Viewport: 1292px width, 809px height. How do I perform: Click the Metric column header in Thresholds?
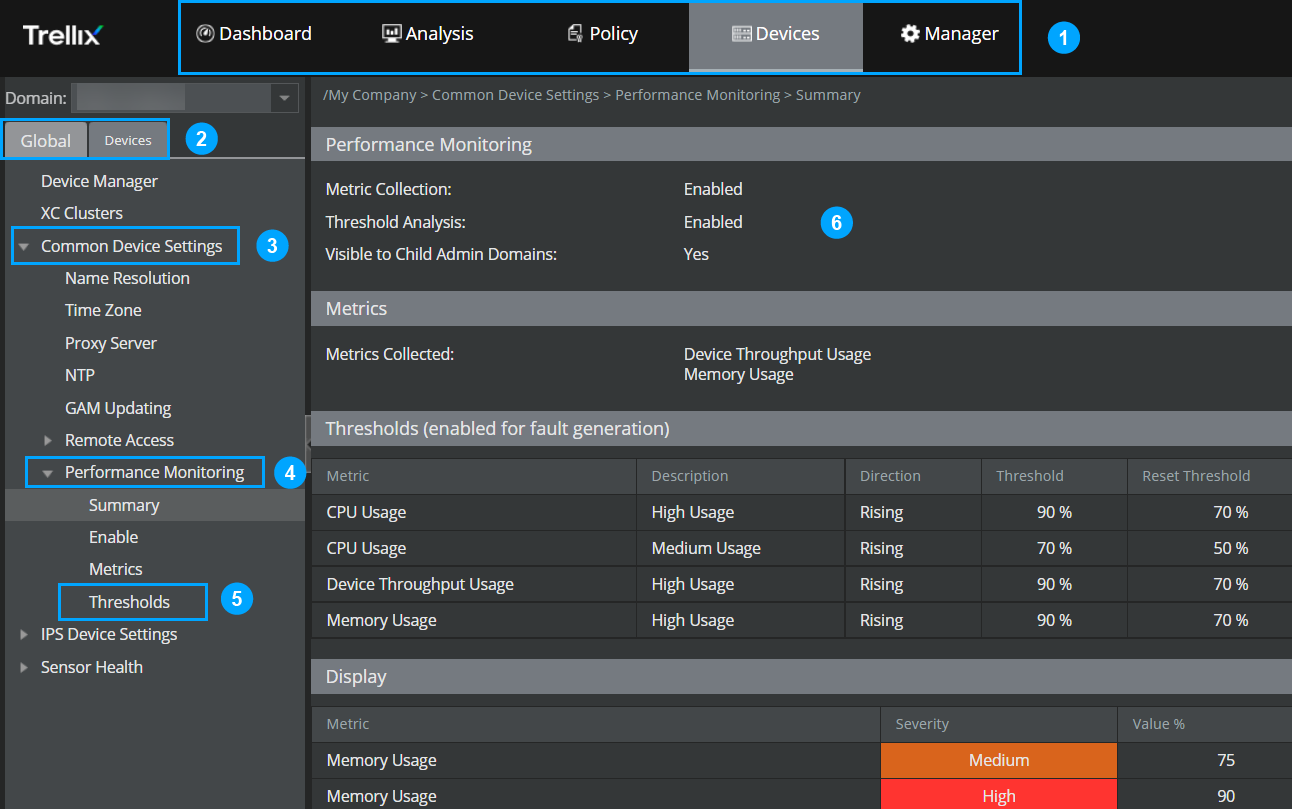point(474,477)
